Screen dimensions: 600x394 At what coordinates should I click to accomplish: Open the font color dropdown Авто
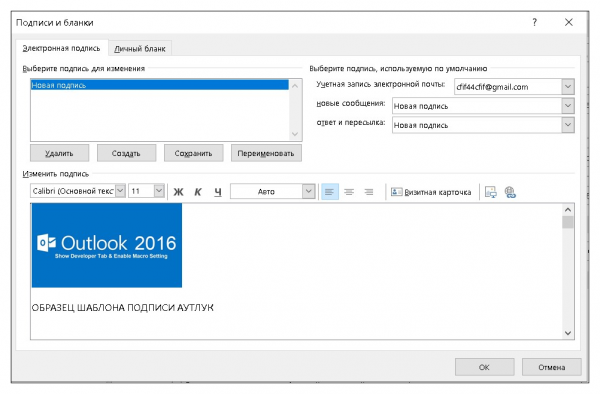pyautogui.click(x=308, y=191)
